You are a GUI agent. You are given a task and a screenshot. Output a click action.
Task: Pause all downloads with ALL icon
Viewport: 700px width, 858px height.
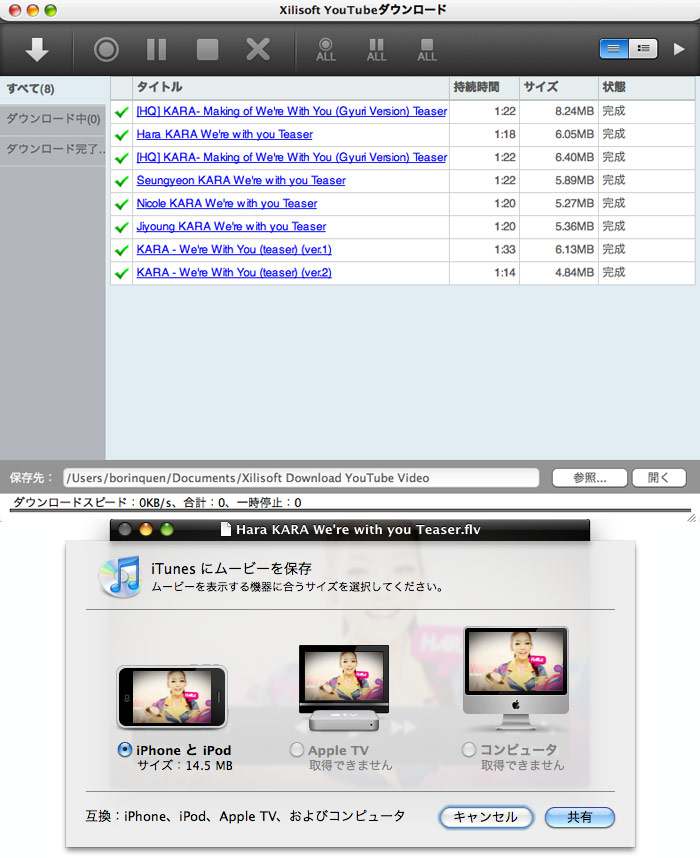(377, 50)
